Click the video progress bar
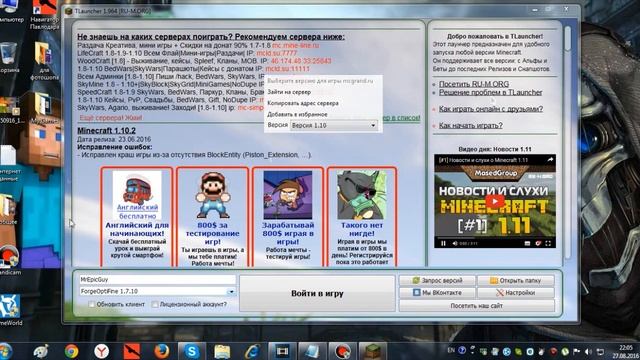640x360 pixels. pyautogui.click(x=495, y=237)
